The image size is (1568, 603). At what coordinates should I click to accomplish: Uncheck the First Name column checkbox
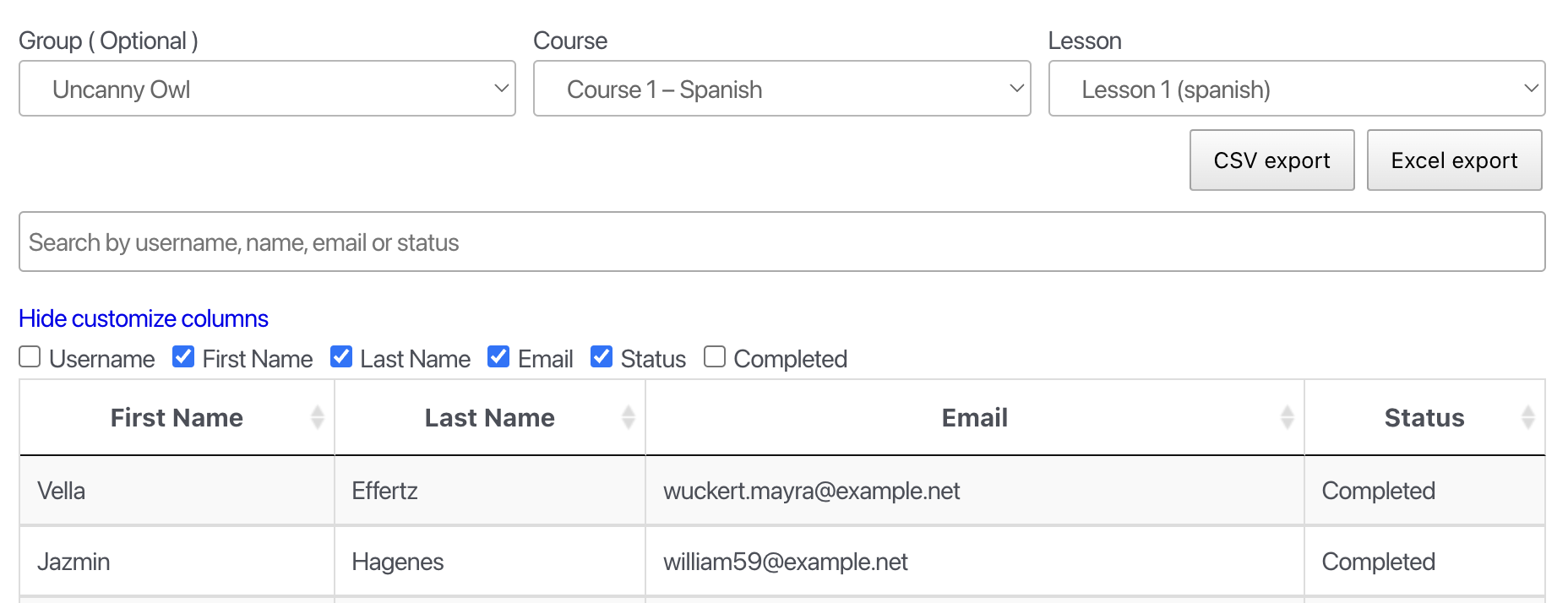click(183, 357)
